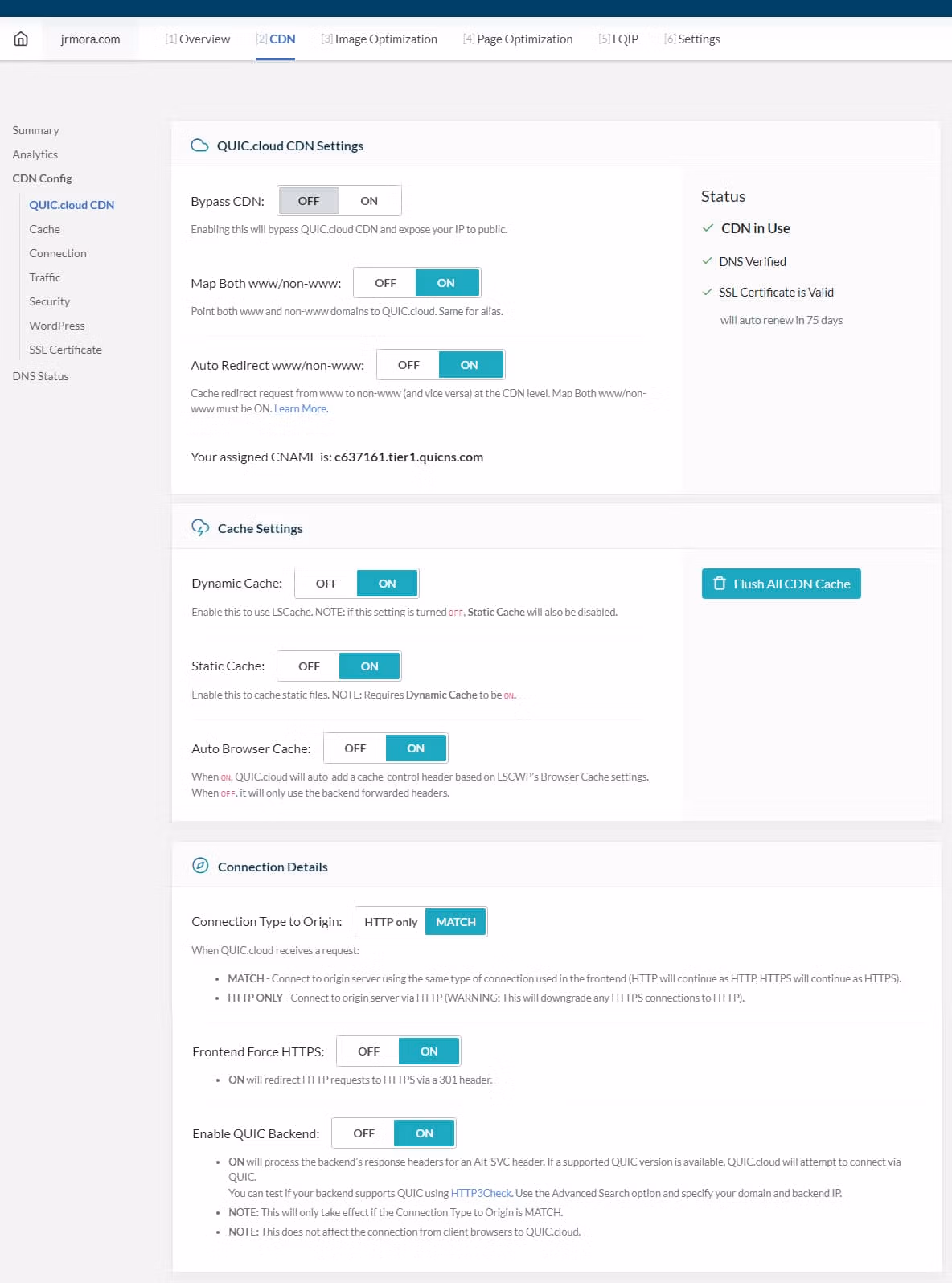This screenshot has height=1283, width=952.
Task: Turn Auto Redirect www/non-www OFF
Action: click(x=408, y=365)
